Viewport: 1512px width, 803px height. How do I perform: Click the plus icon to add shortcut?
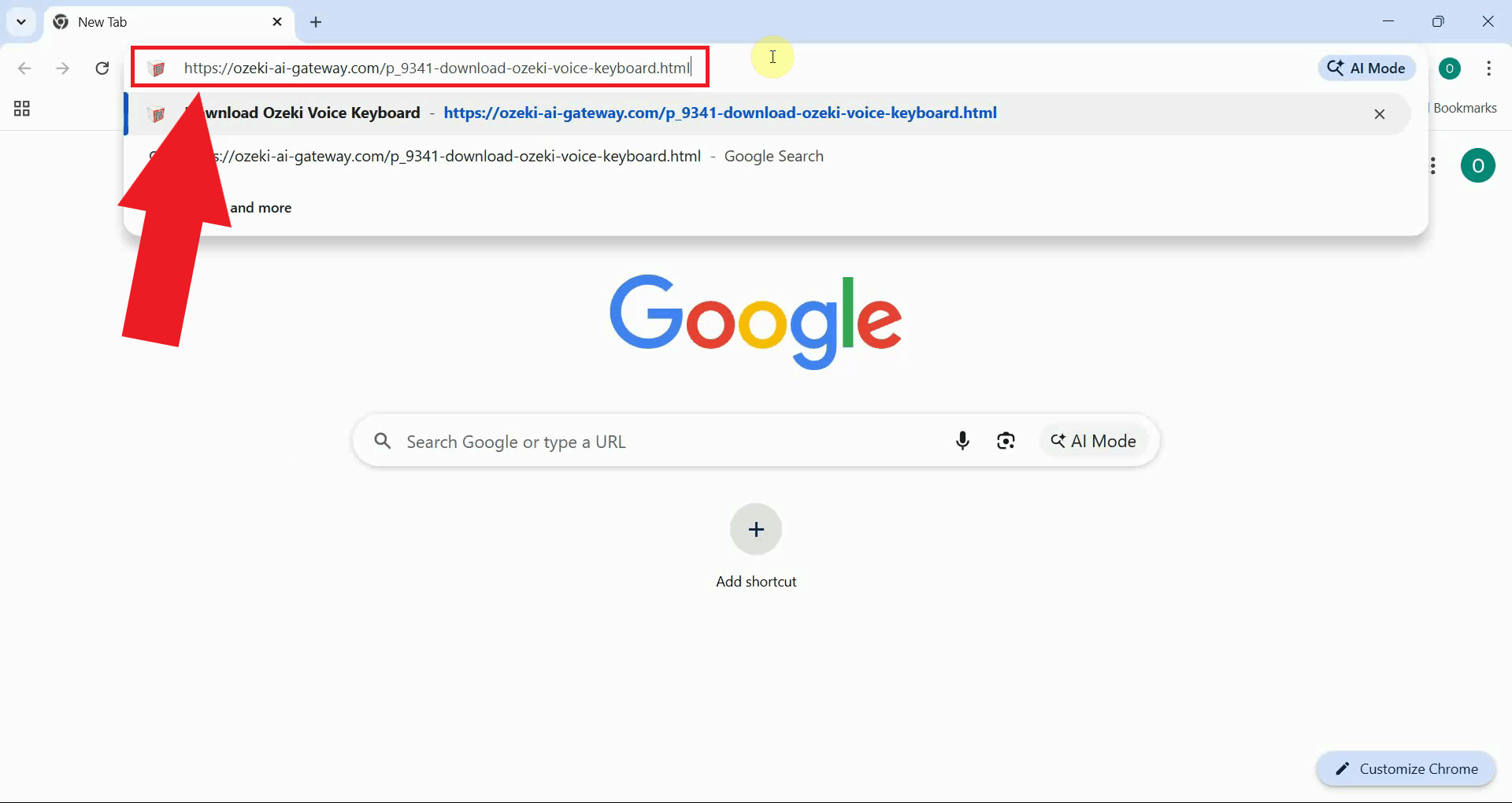(x=756, y=529)
